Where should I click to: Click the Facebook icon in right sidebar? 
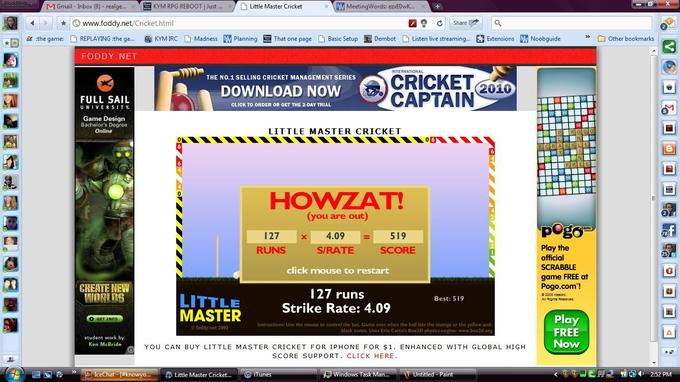pos(669,230)
